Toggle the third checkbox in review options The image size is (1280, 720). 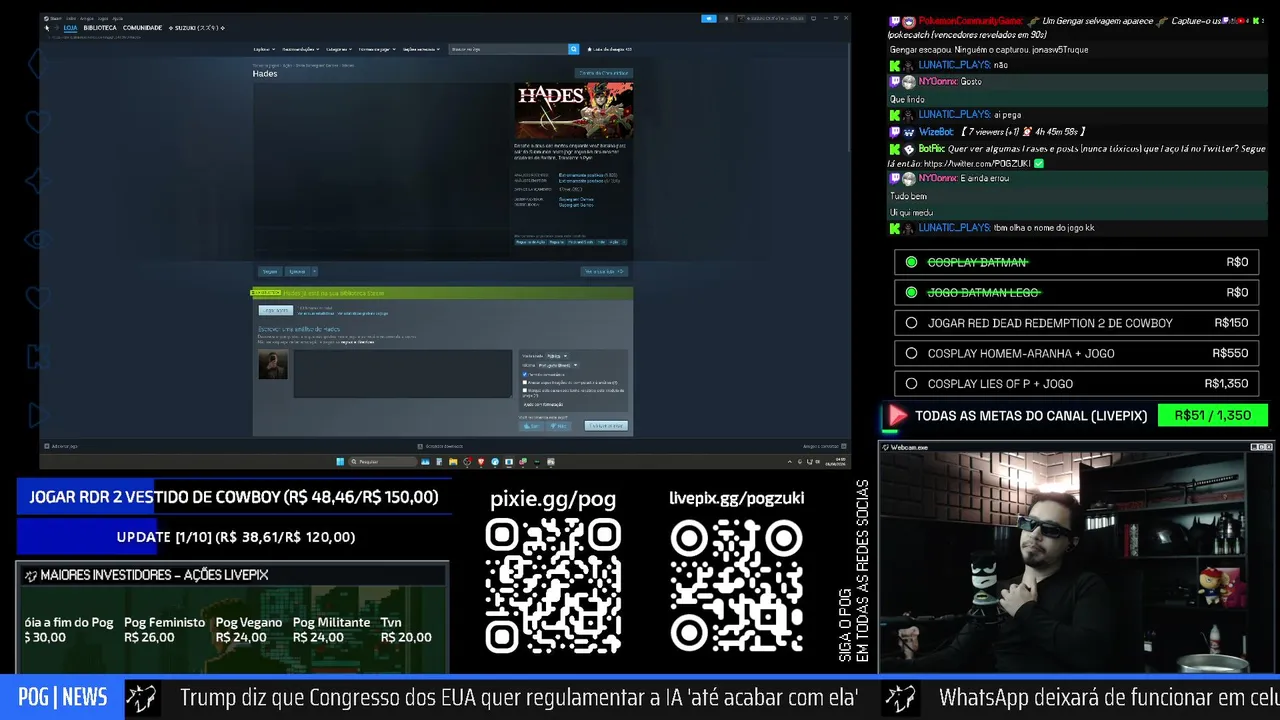coord(525,391)
